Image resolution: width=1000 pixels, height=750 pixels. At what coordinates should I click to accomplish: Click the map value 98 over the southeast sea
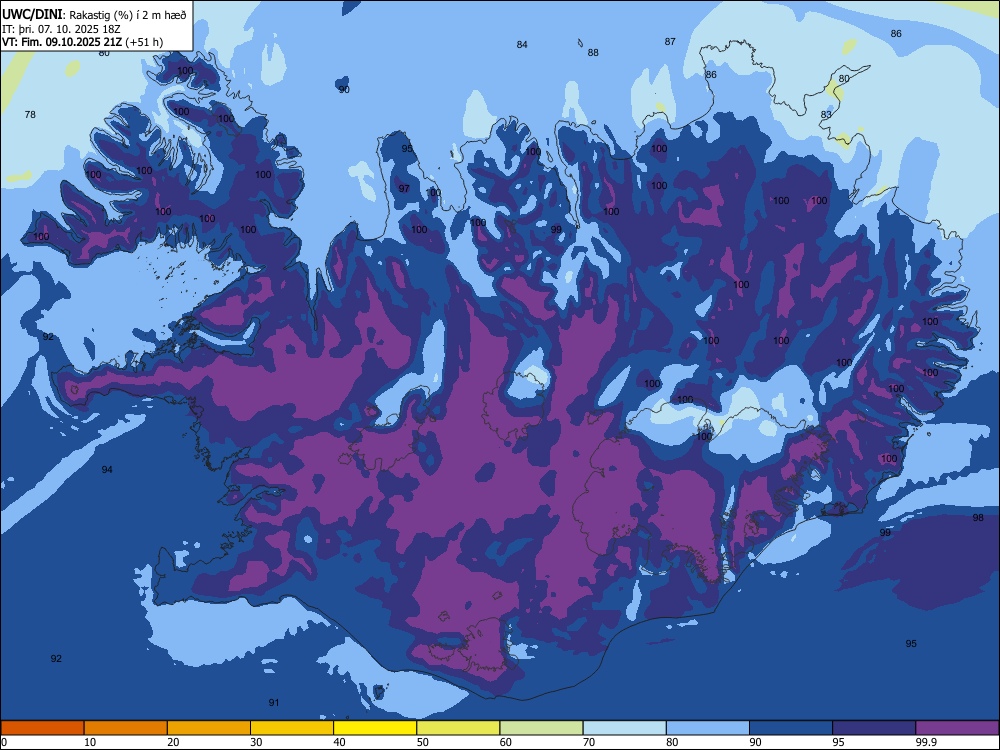978,518
